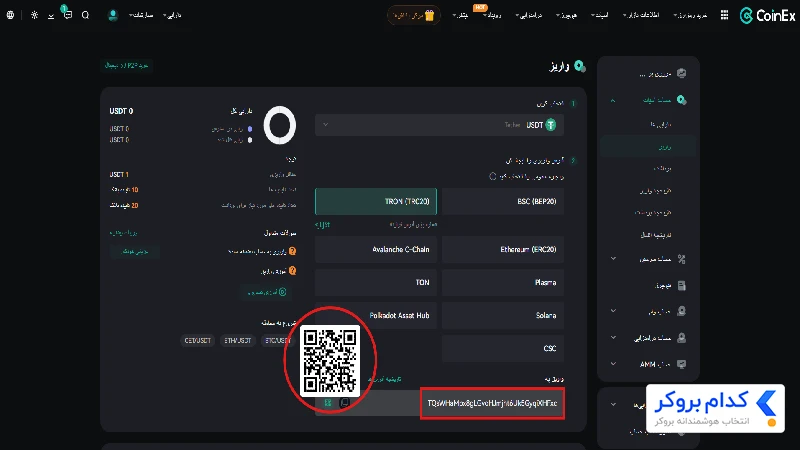Select the TON network
The image size is (800, 450).
tap(376, 283)
